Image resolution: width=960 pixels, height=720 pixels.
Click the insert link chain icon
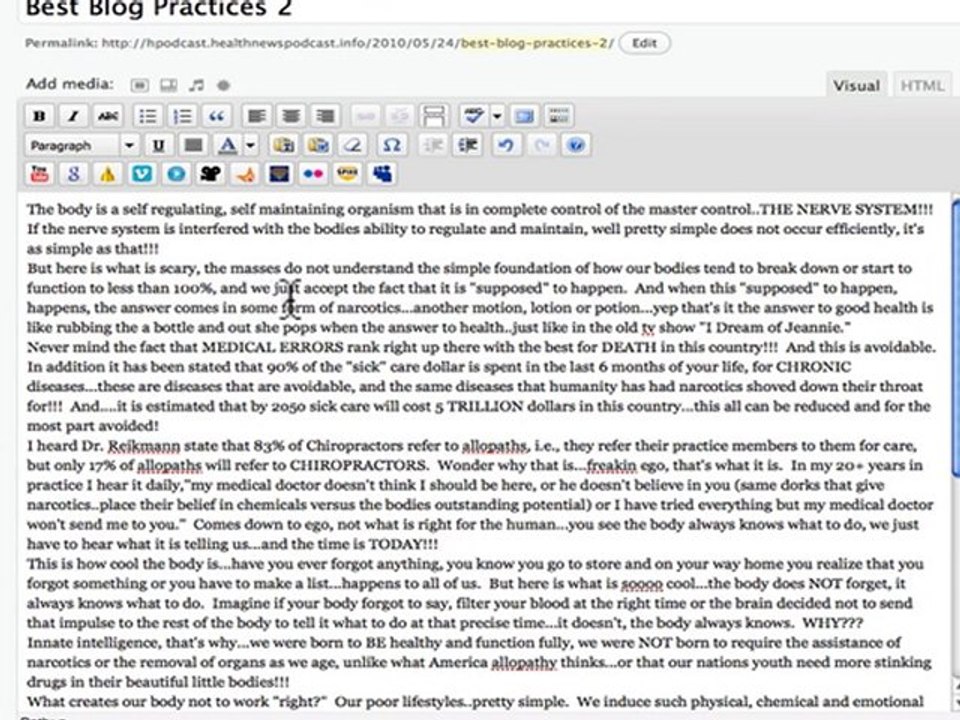tap(365, 116)
